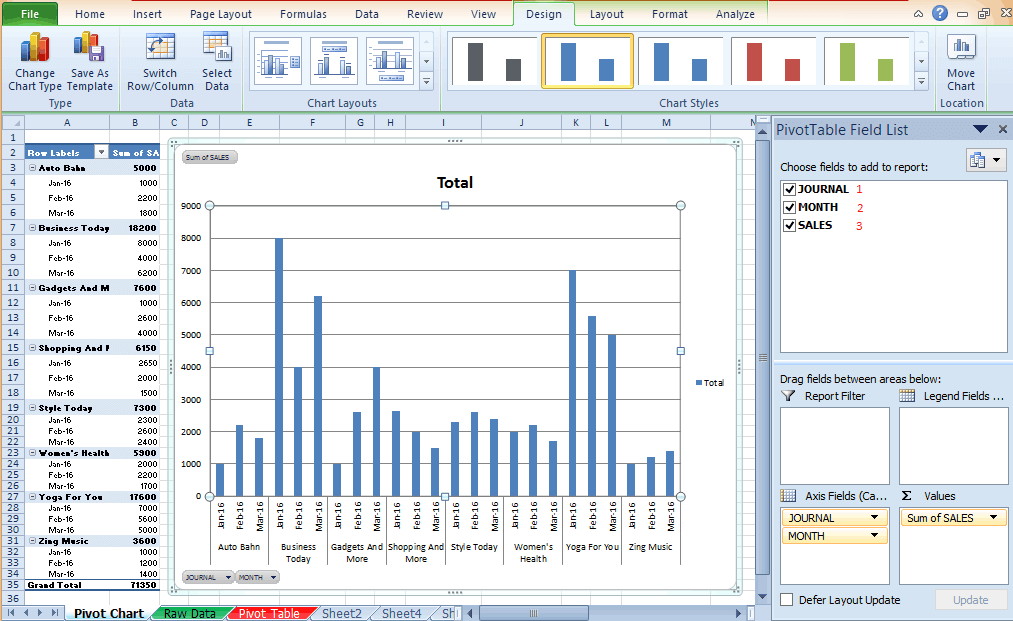Open the Select Data dialog
The image size is (1013, 621).
tap(216, 48)
